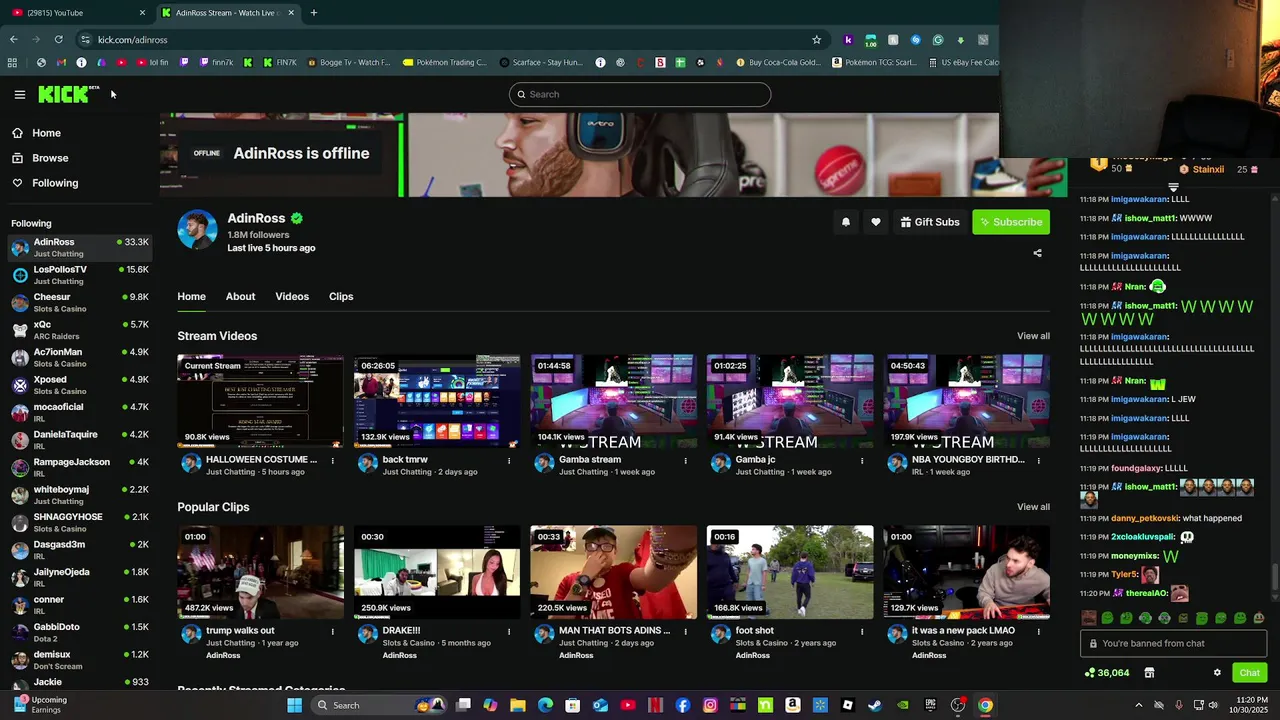
Task: Open options menu for foot shot clip
Action: tap(862, 632)
